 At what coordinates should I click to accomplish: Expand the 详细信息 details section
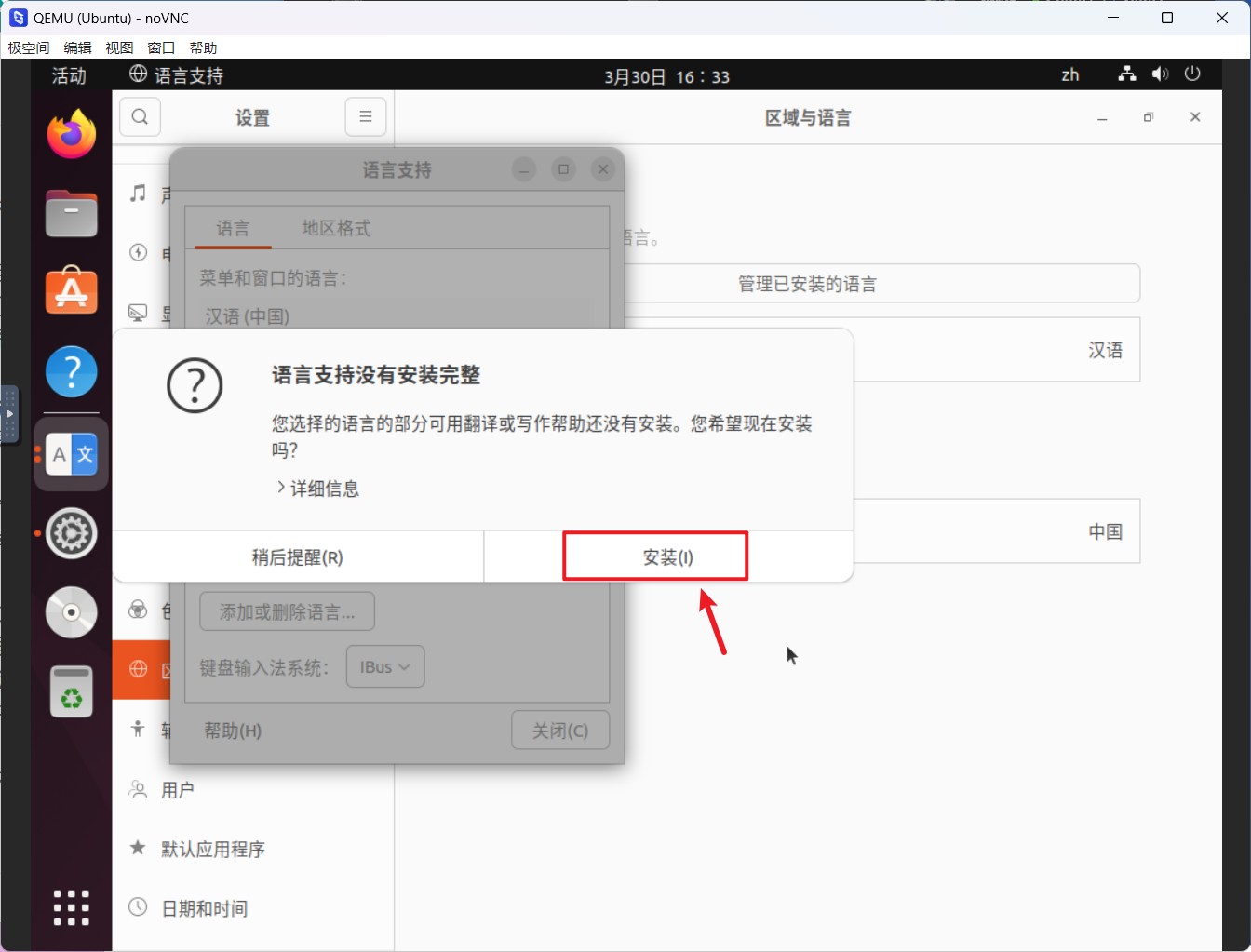pos(317,488)
